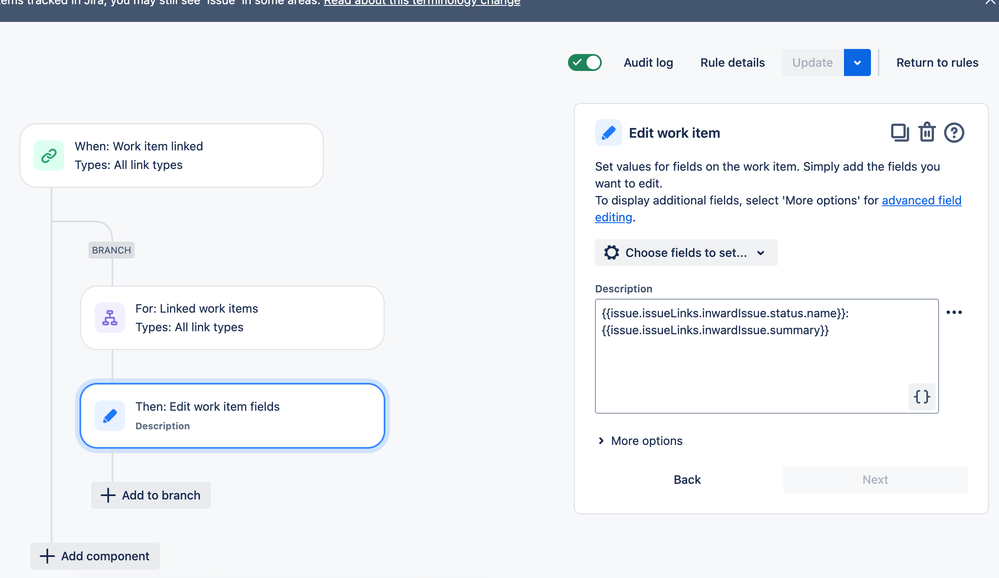This screenshot has width=999, height=578.
Task: Click Return to rules
Action: (x=937, y=62)
